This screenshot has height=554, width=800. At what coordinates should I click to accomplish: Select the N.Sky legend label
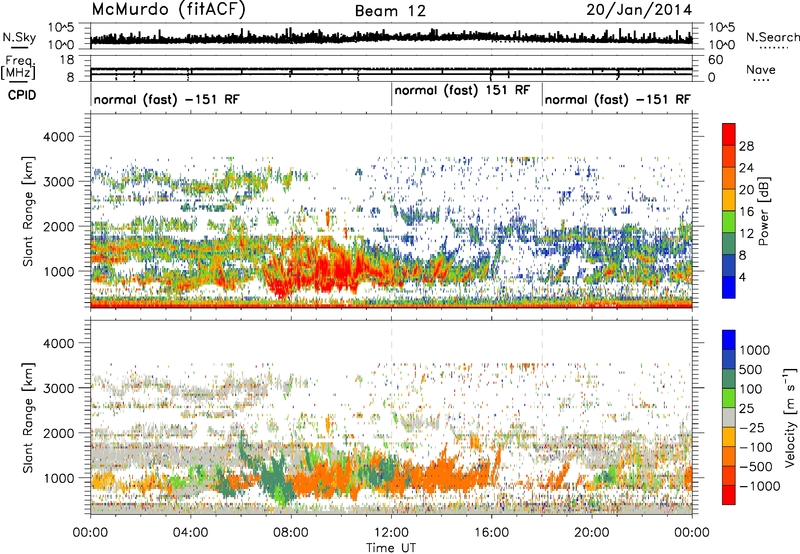19,37
